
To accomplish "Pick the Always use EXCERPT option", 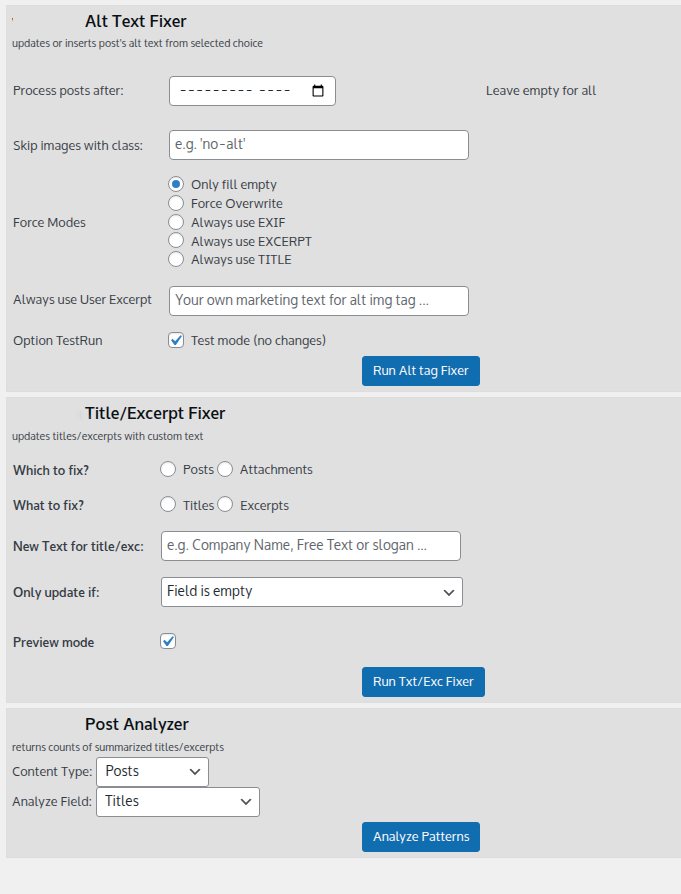I will click(176, 241).
